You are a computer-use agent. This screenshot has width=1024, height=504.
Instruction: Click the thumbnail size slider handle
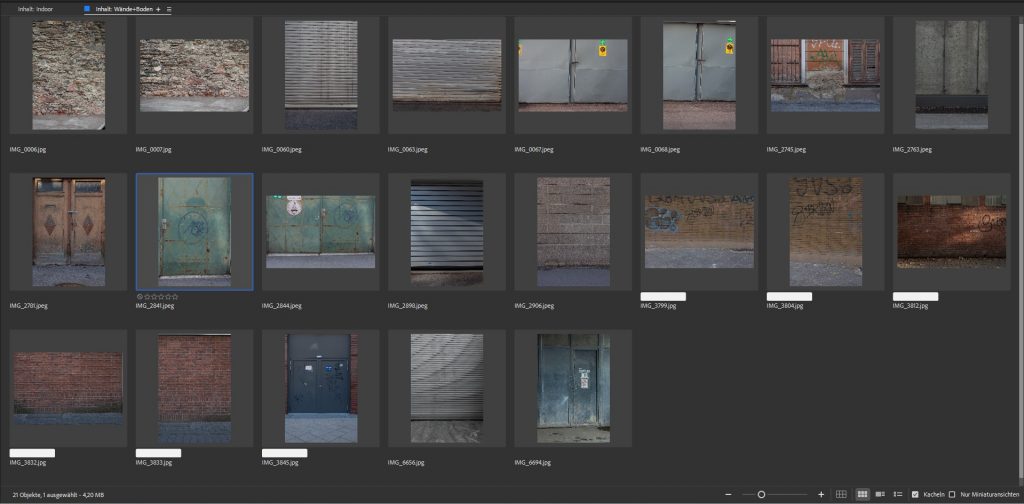761,494
